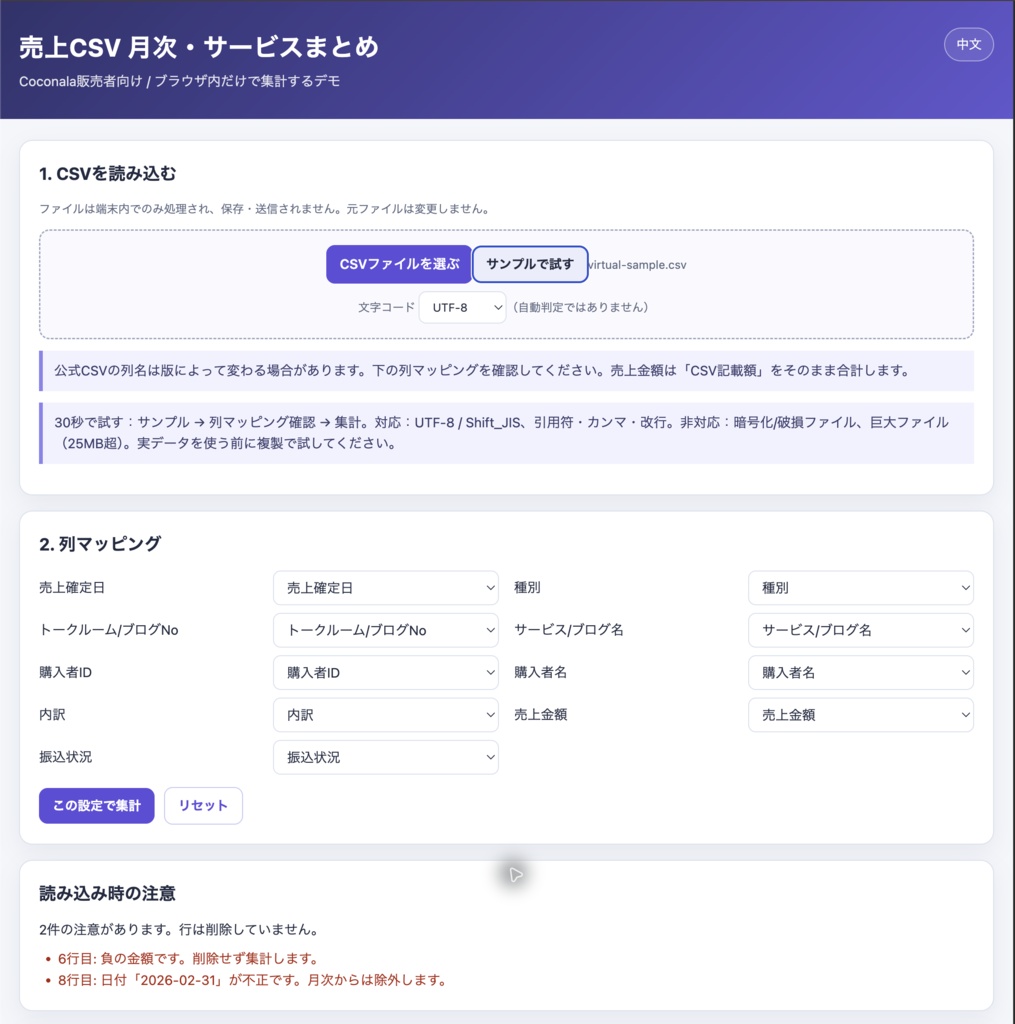Click the 1. CSVを読み込む heading
The height and width of the screenshot is (1024, 1015).
108,174
